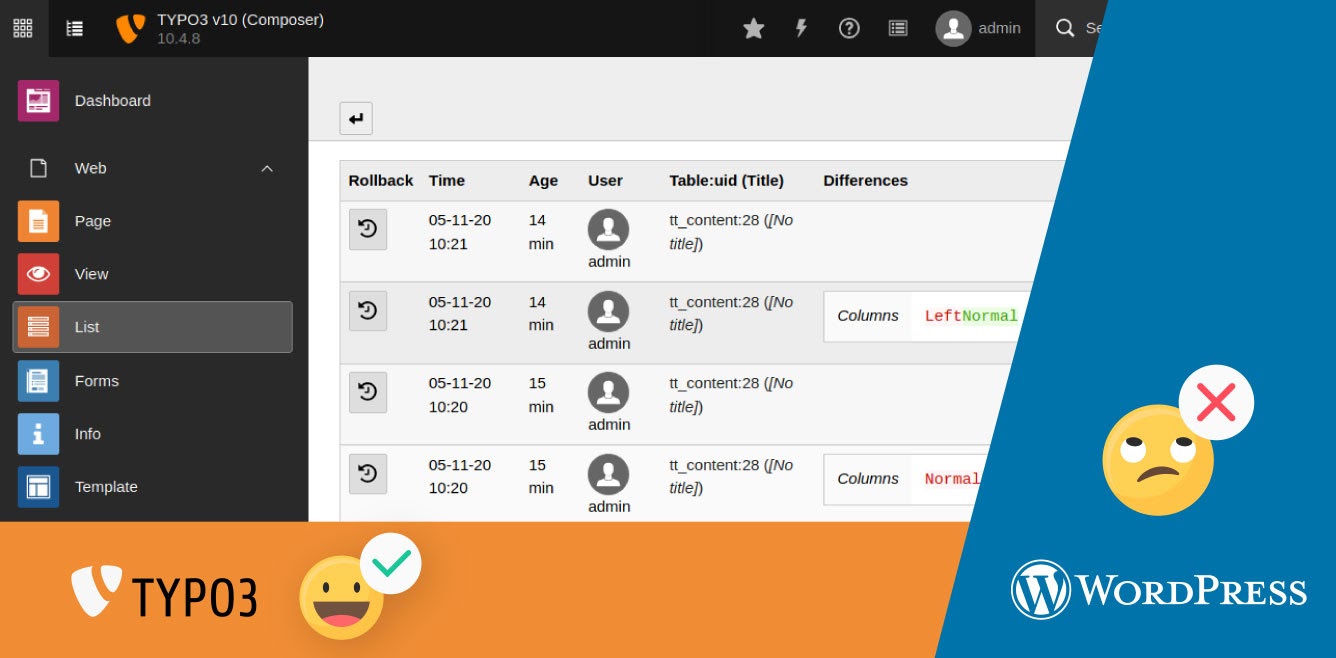Open the help question mark menu
Viewport: 1336px width, 658px height.
tap(849, 28)
